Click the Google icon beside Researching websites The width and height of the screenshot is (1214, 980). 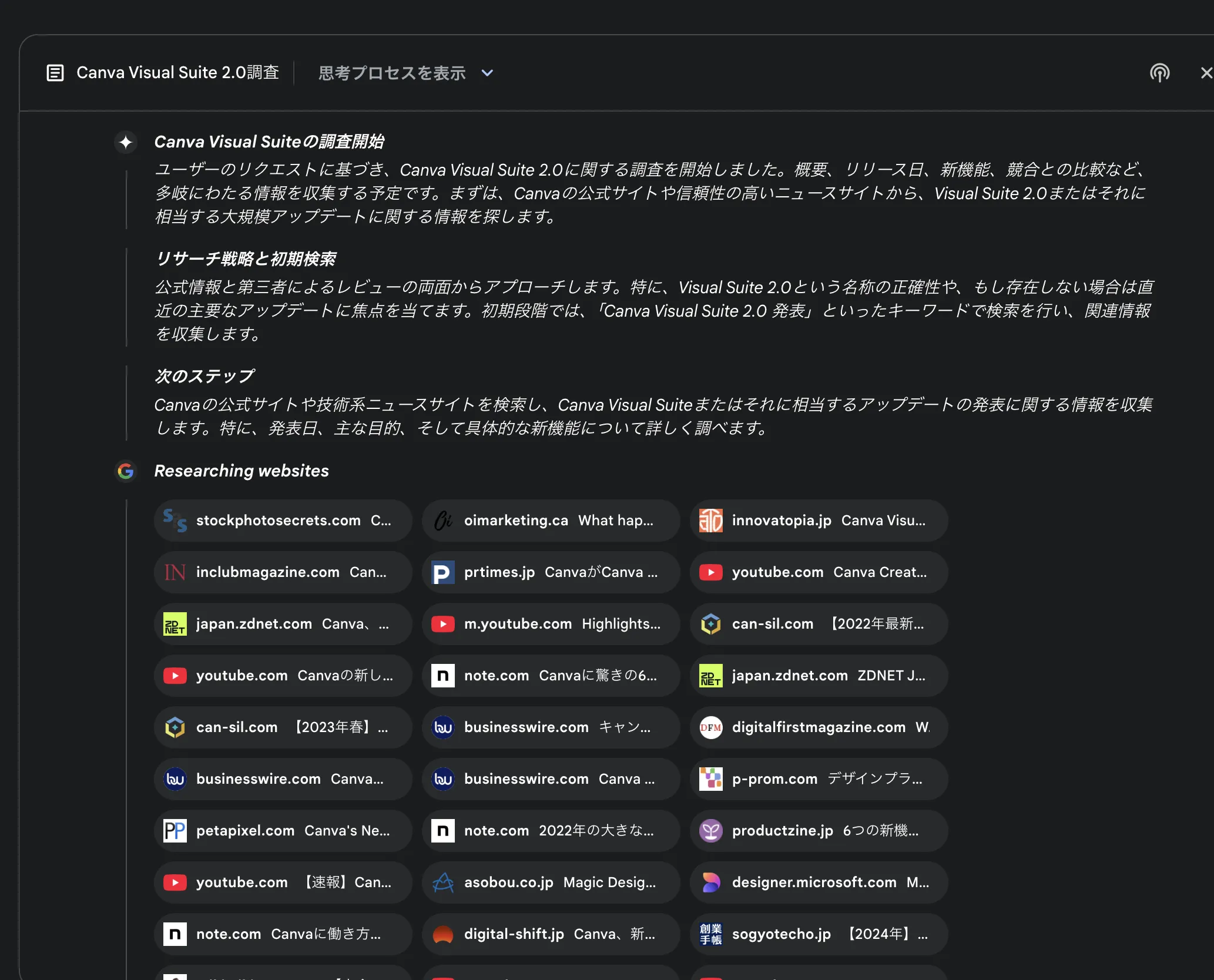point(126,471)
